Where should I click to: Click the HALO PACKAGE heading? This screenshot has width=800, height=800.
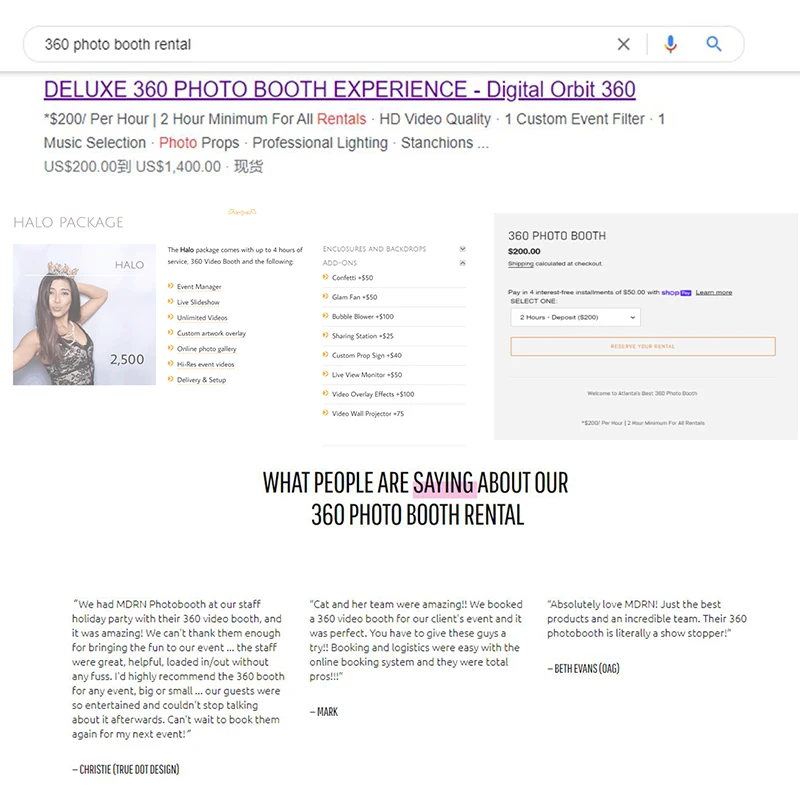[68, 222]
